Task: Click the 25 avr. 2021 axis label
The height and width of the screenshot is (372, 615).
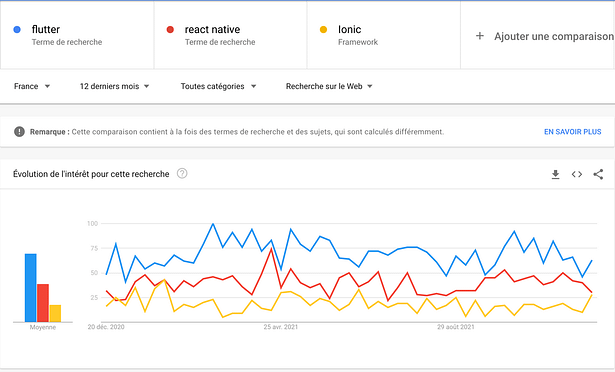Action: 280,327
